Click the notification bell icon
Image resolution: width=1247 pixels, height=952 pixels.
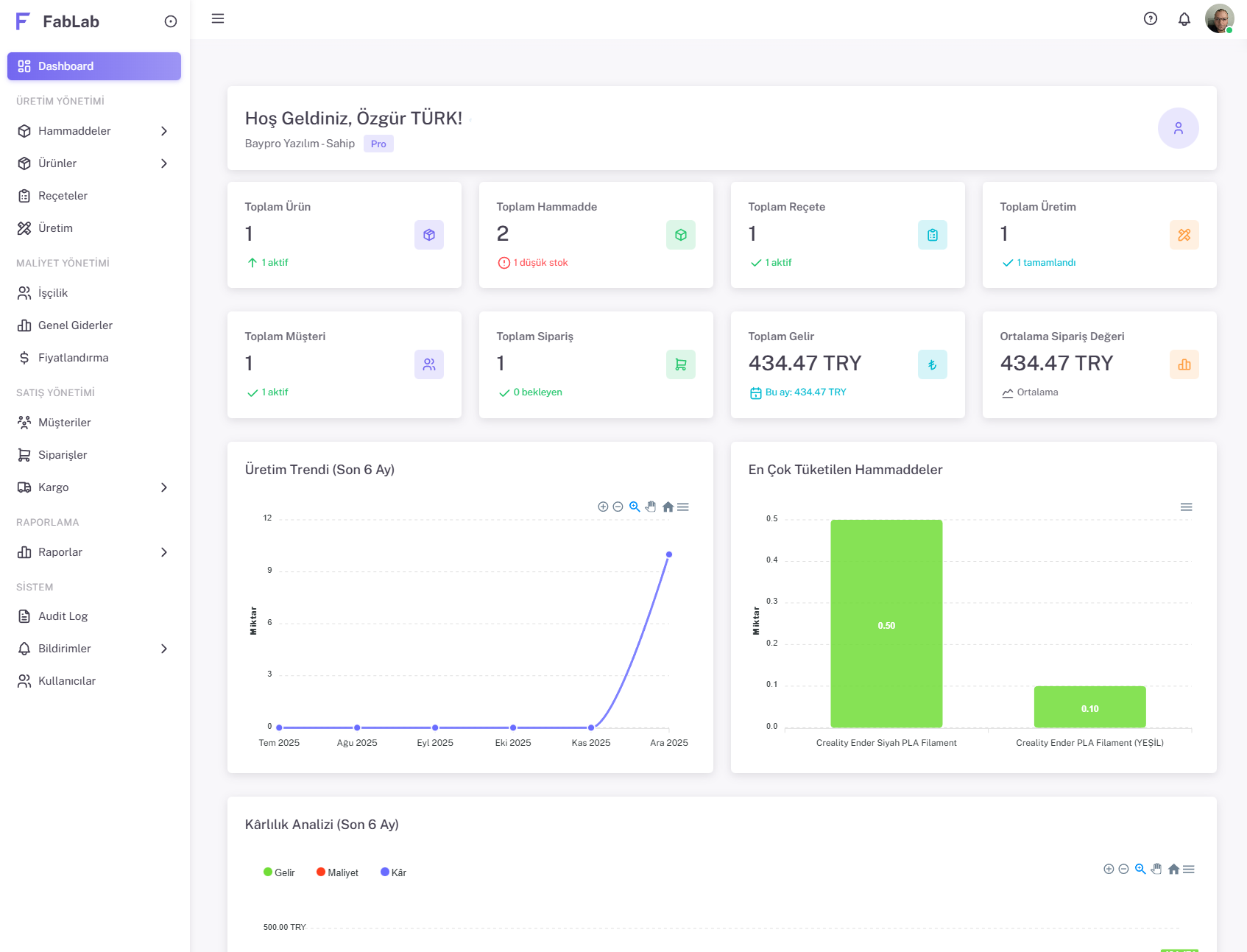(1184, 19)
